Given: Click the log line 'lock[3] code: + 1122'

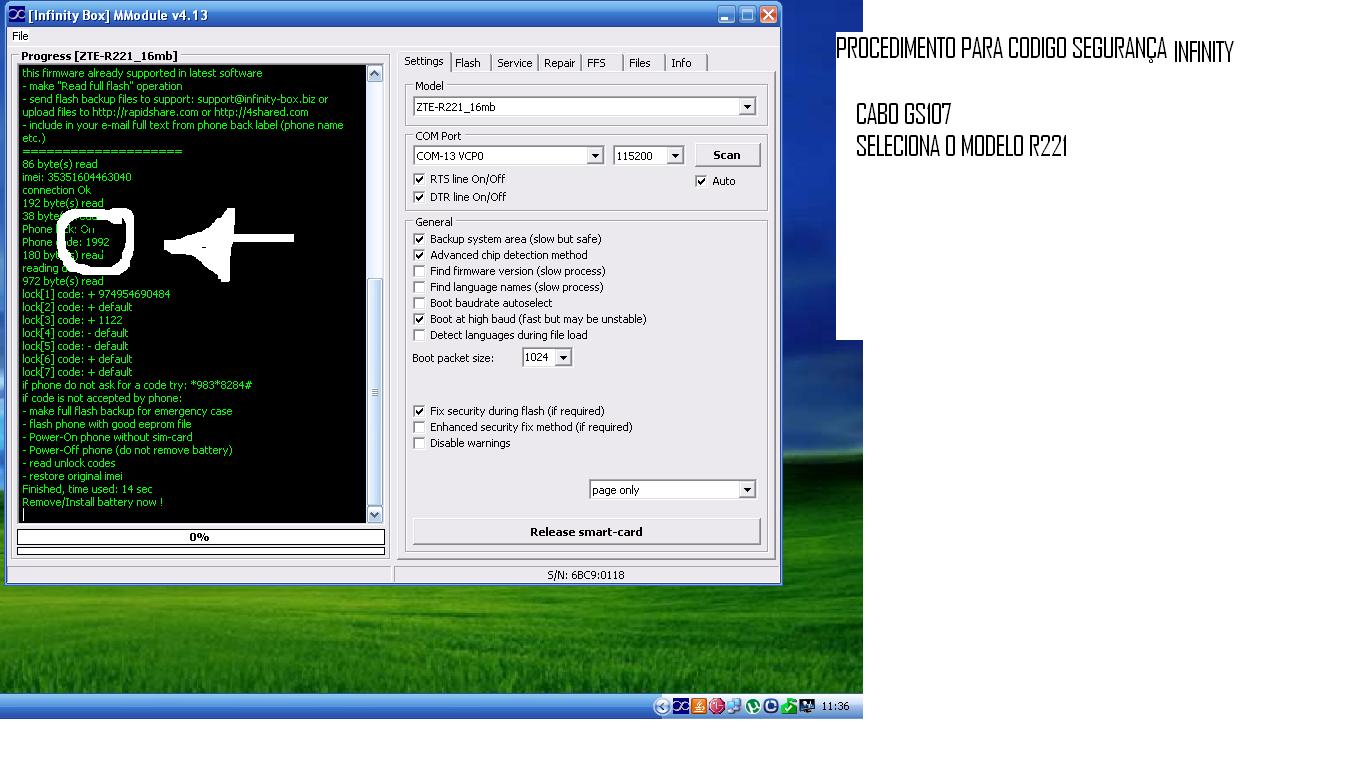Looking at the screenshot, I should pos(72,320).
